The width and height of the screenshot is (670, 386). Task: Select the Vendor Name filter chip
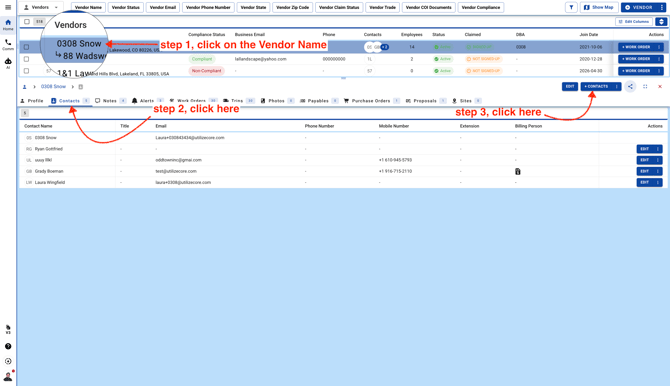[x=88, y=7]
